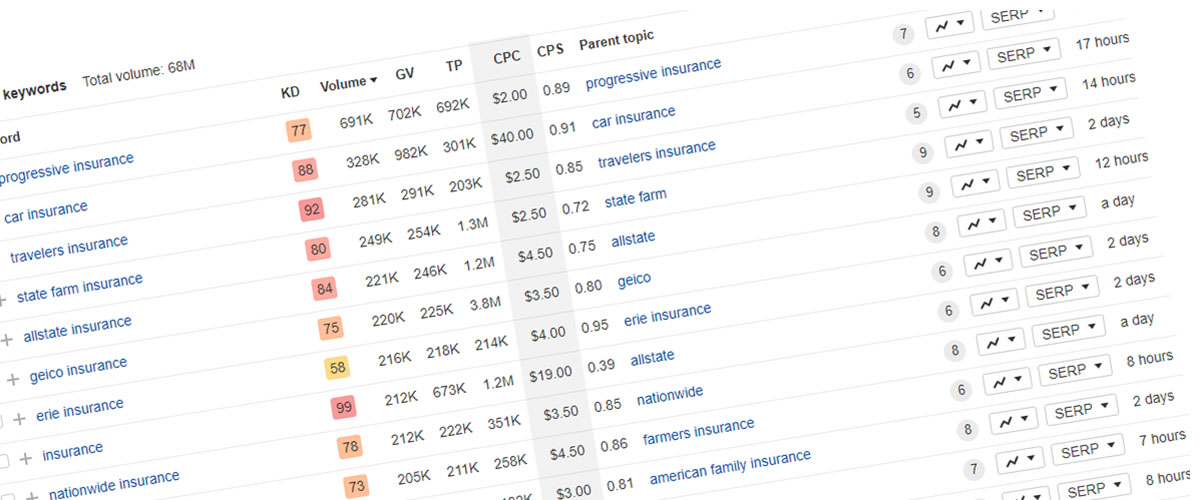The image size is (1200, 500).
Task: Open the car insurance keyword link
Action: click(46, 211)
